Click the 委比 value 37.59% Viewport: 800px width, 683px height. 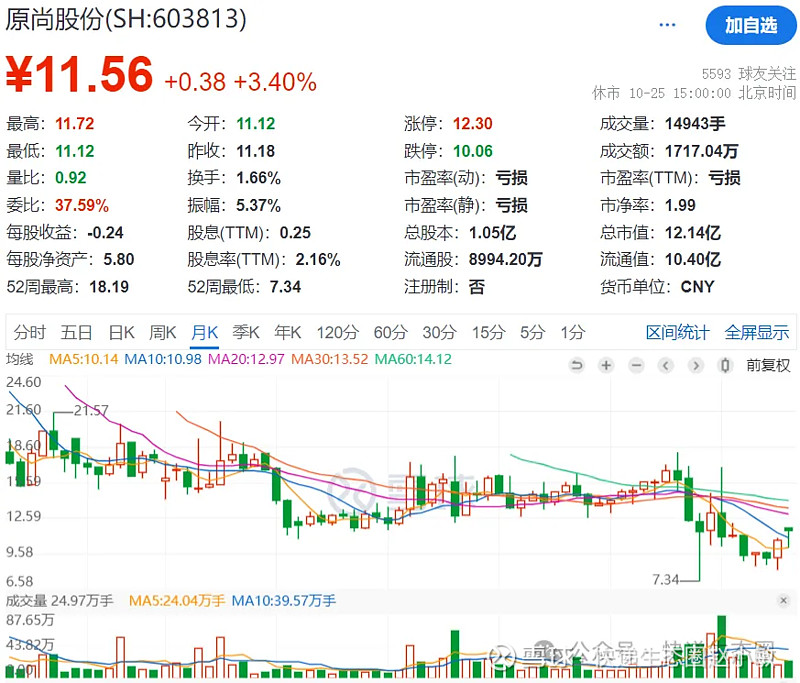pyautogui.click(x=82, y=205)
